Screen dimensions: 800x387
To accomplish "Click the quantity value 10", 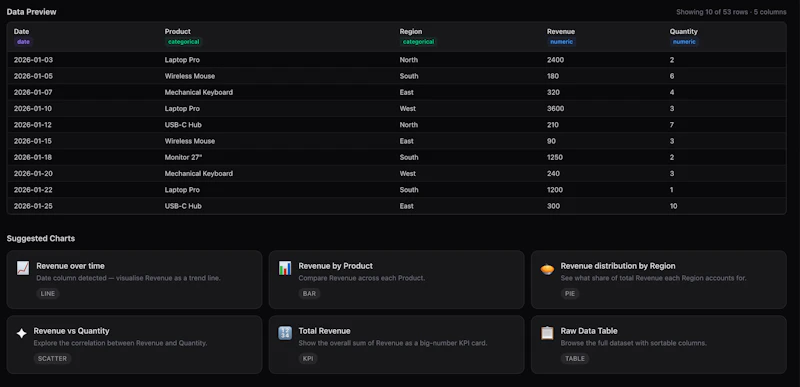I will coord(673,207).
